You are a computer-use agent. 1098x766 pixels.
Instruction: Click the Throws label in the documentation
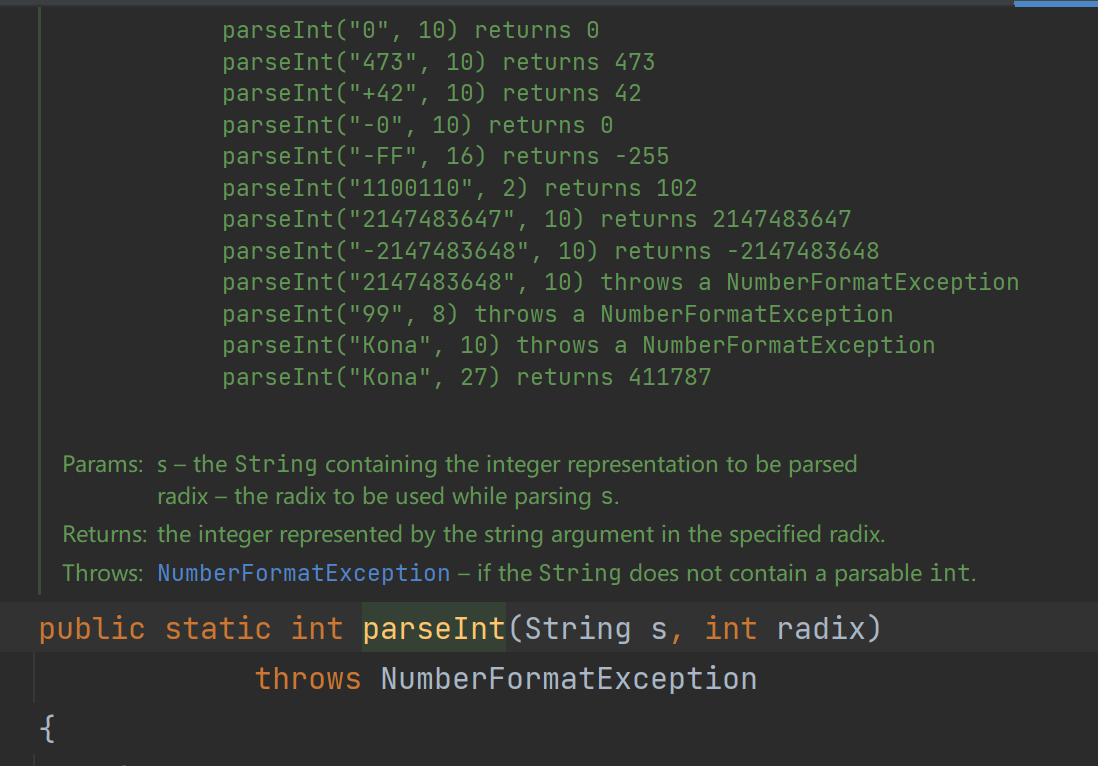click(x=103, y=573)
